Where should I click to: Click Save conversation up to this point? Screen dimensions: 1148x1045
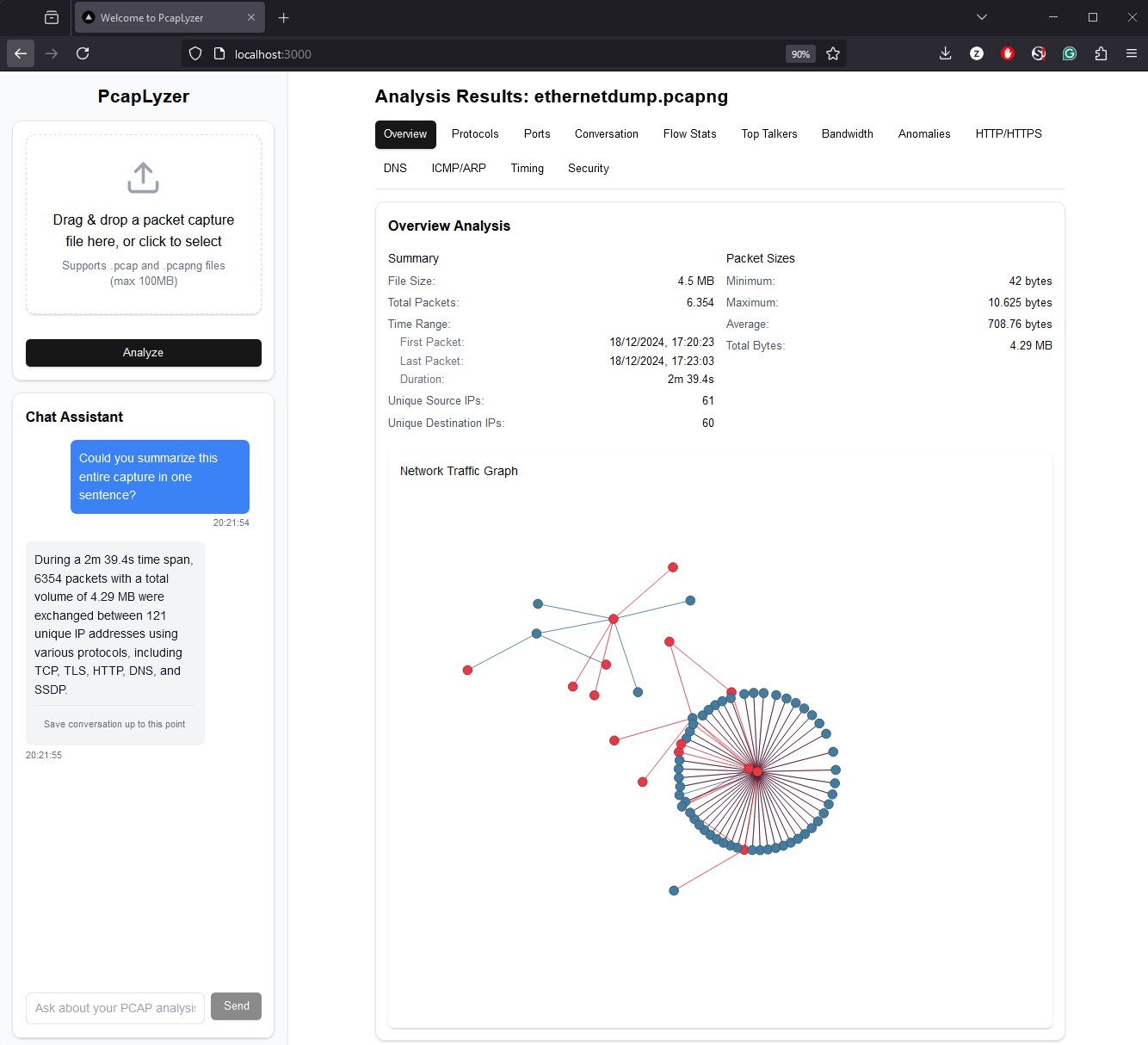[114, 725]
